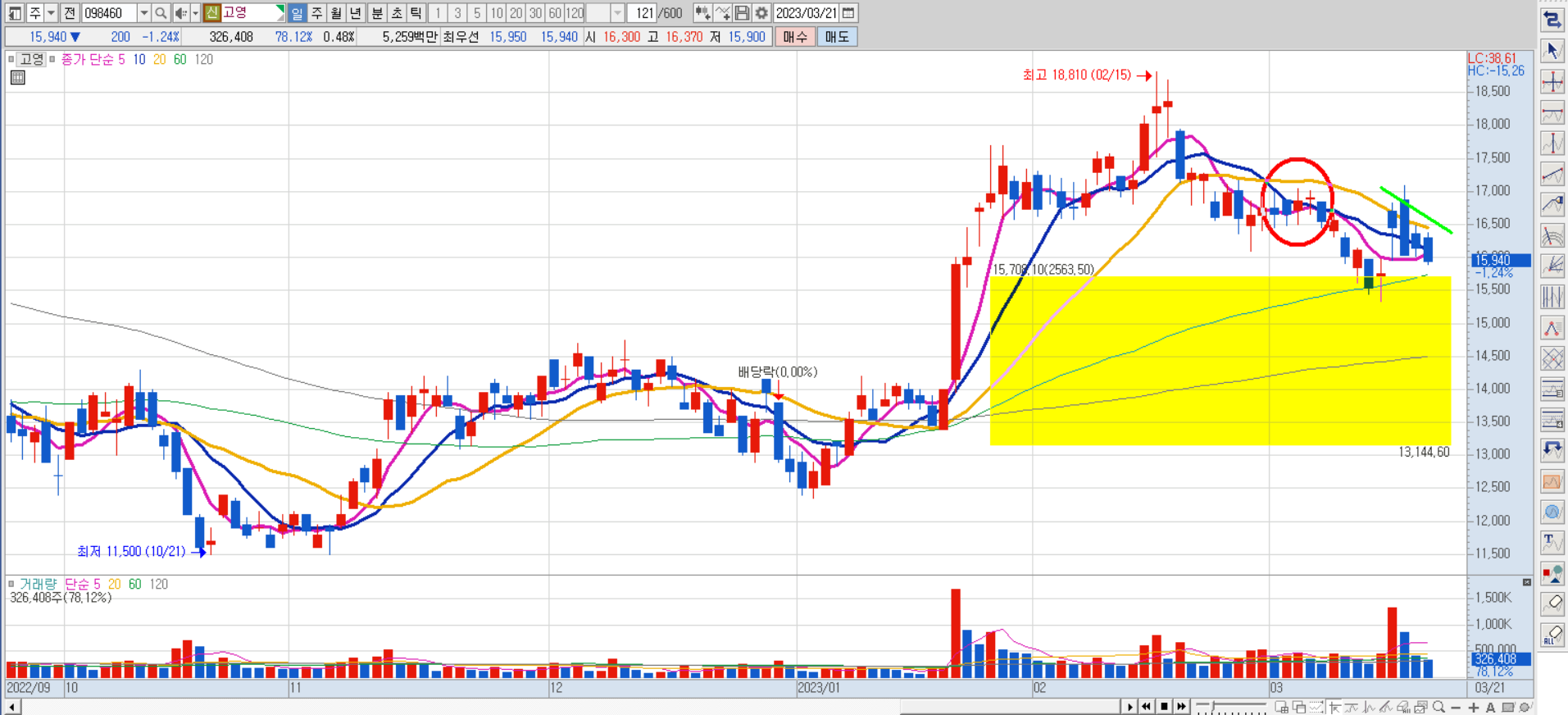Screen dimensions: 1568x715
Task: Click the swap arrows icon atop right toolbar
Action: (x=1552, y=20)
